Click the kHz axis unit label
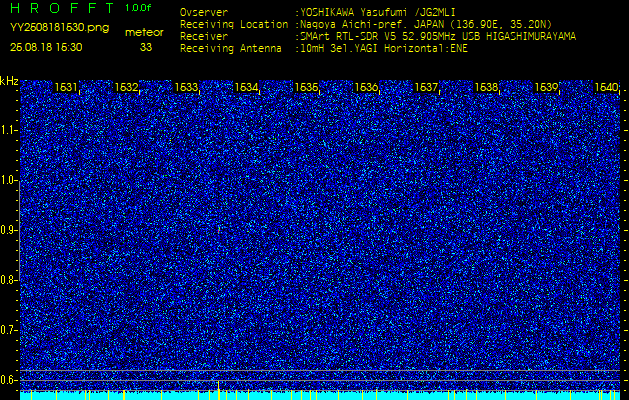629x400 pixels. (9, 81)
